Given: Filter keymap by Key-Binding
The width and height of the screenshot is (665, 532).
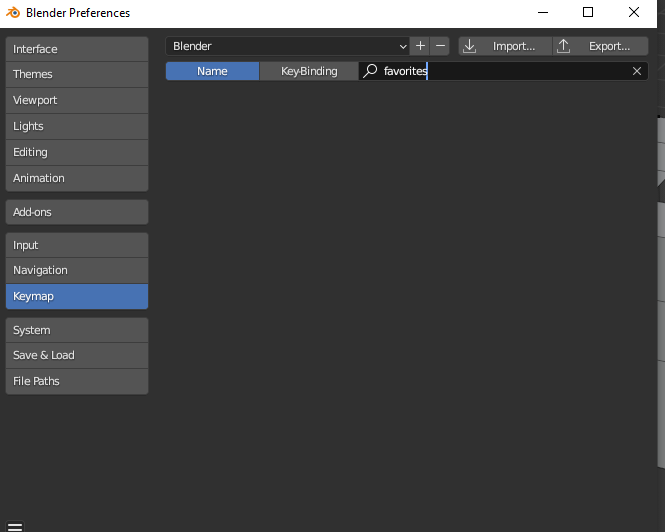Looking at the screenshot, I should tap(309, 71).
